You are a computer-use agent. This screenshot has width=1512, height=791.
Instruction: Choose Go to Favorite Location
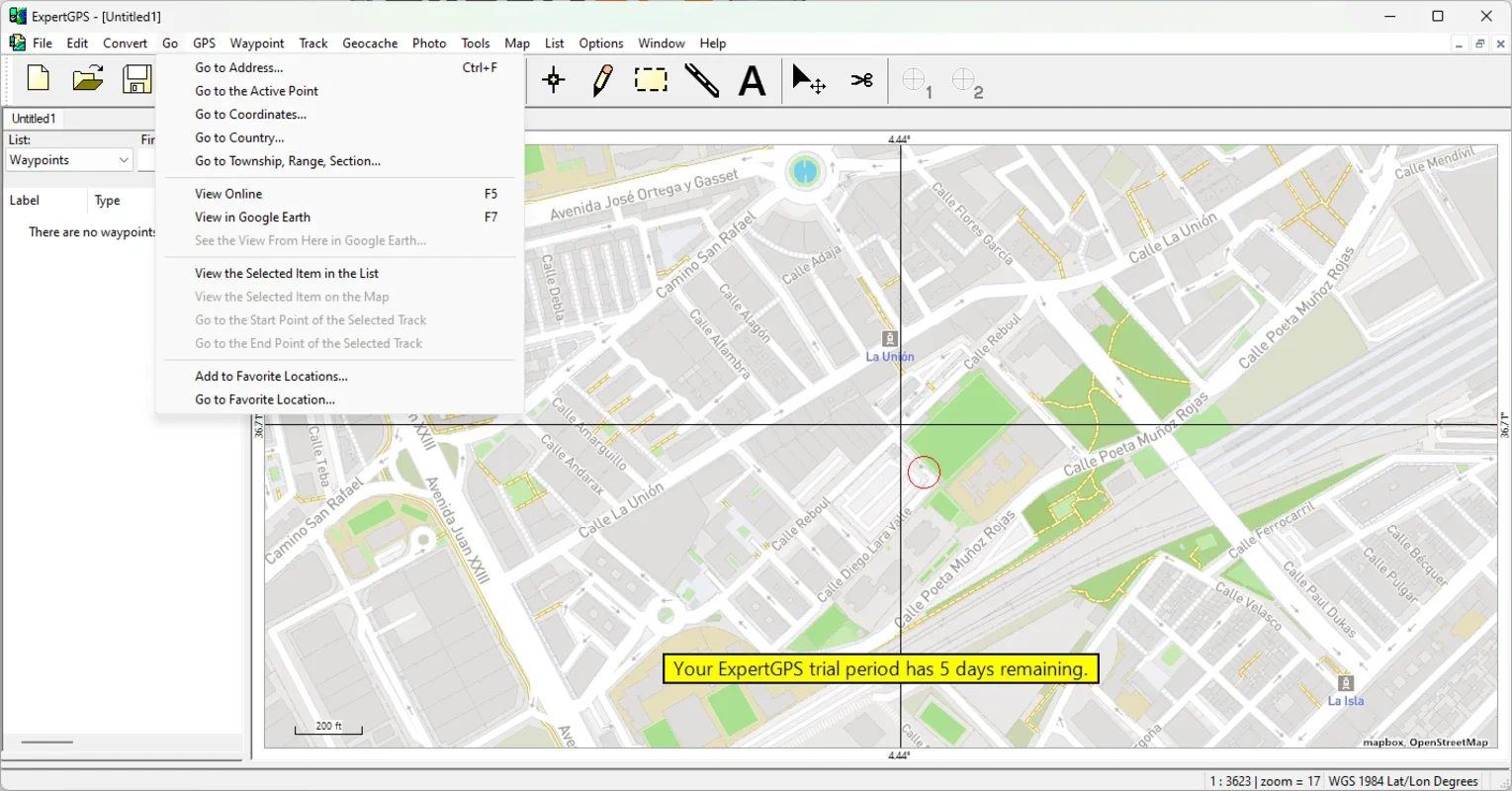[339, 399]
